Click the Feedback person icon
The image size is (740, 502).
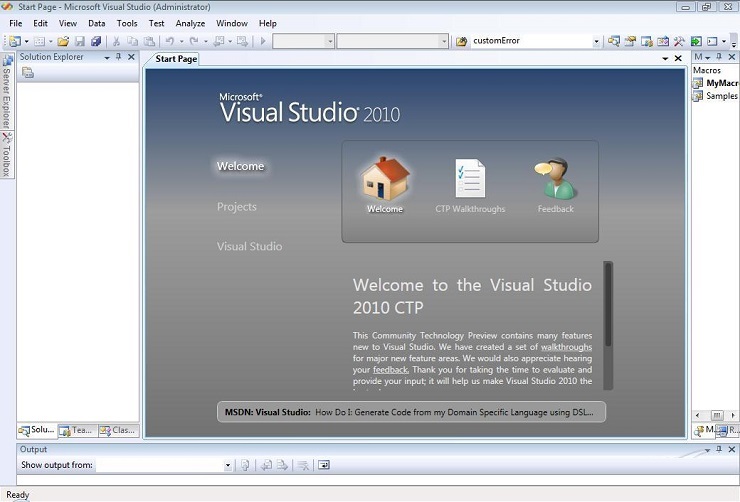555,178
